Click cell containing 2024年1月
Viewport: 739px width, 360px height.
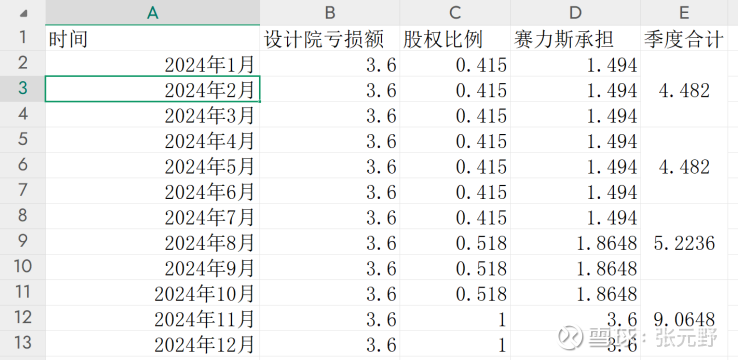[152, 64]
